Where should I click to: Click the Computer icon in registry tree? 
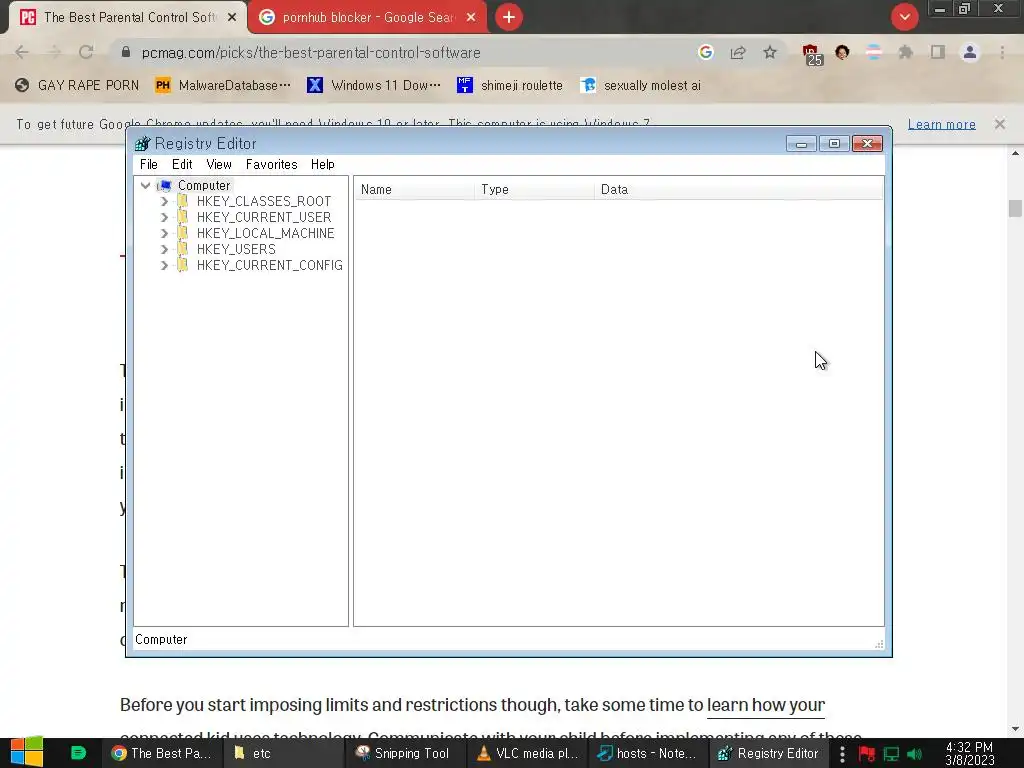coord(165,185)
